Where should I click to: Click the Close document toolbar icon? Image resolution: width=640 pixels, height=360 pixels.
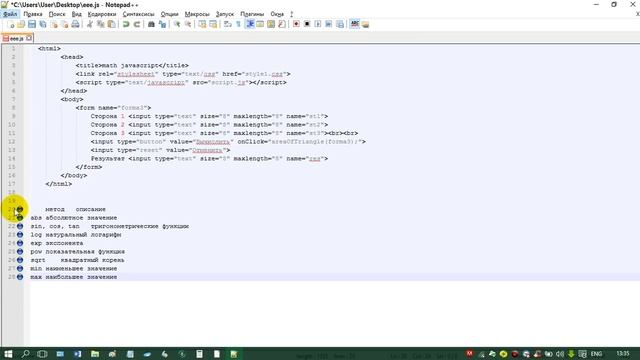click(x=54, y=24)
